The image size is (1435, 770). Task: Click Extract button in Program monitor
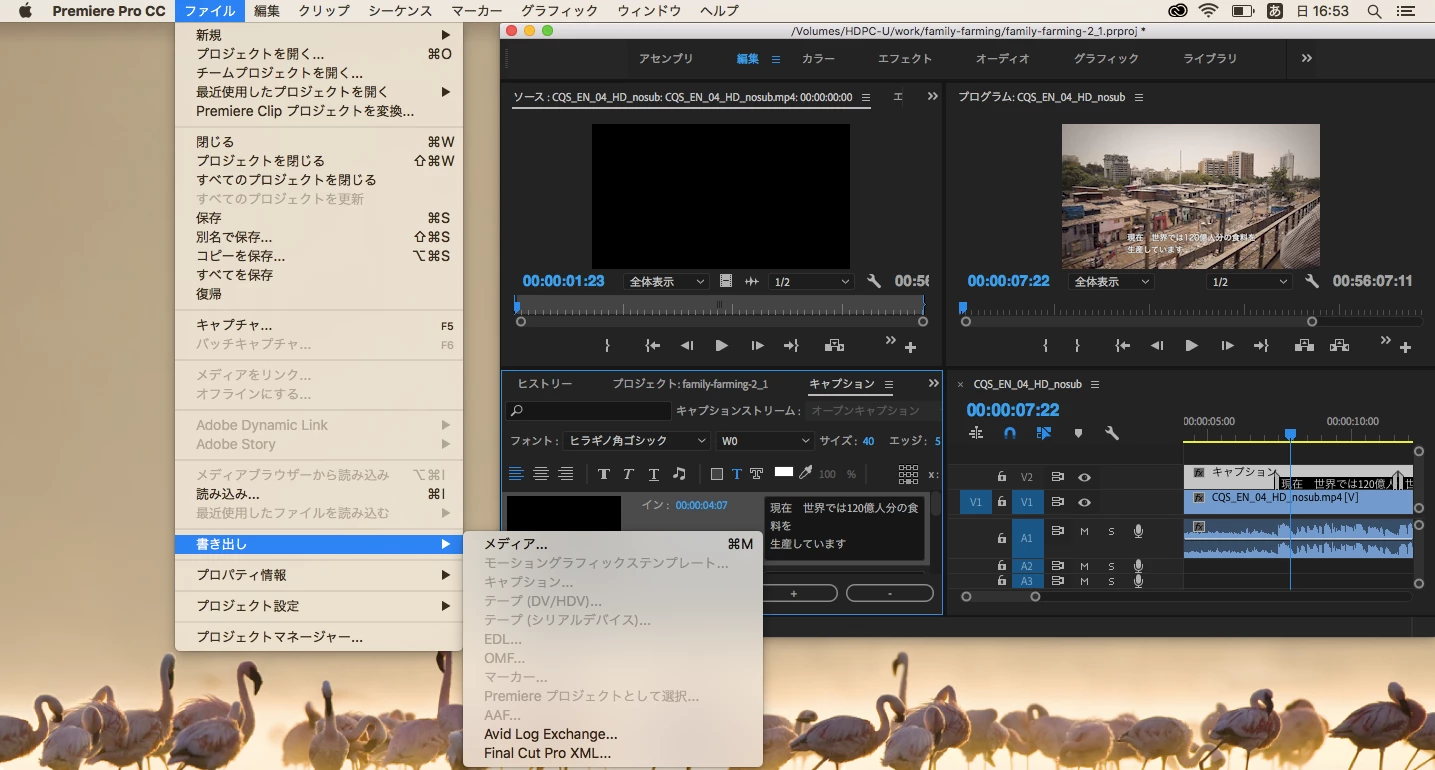(x=1339, y=346)
